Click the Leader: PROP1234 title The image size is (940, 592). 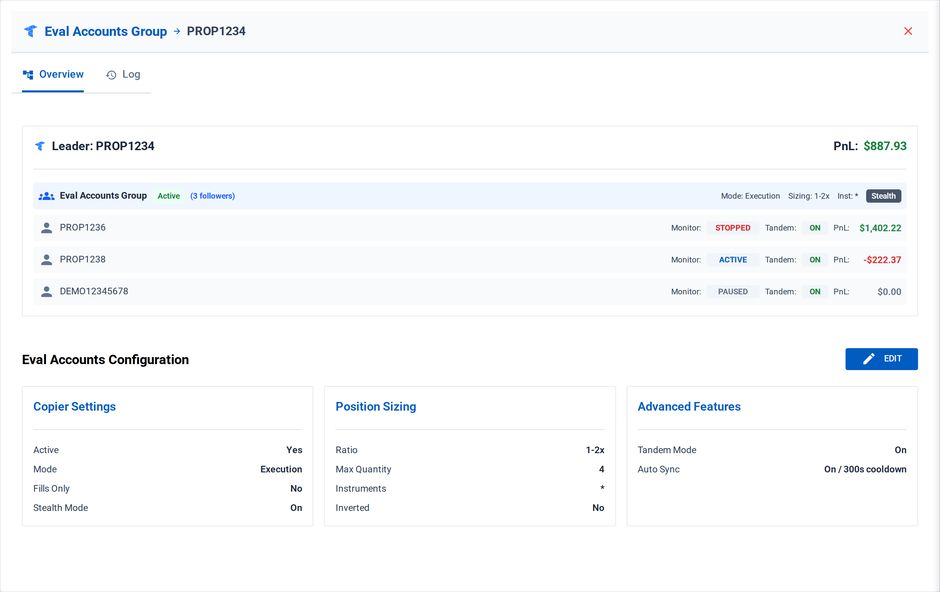pos(103,146)
